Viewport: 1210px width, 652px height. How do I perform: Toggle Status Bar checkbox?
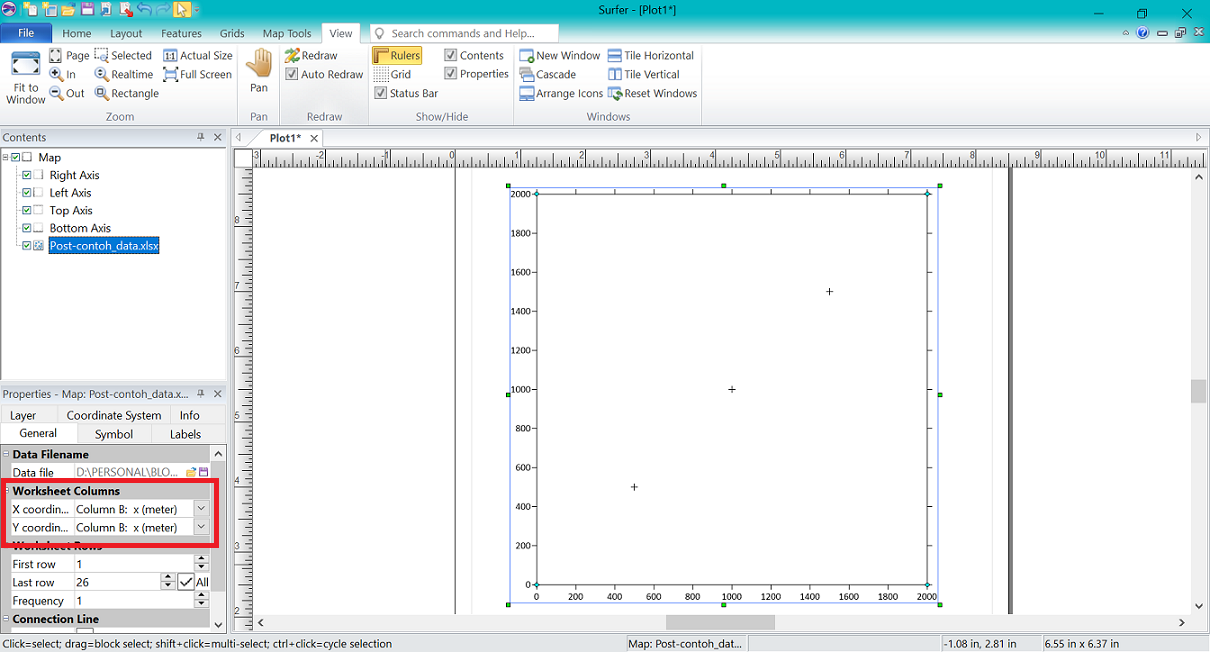click(x=381, y=93)
